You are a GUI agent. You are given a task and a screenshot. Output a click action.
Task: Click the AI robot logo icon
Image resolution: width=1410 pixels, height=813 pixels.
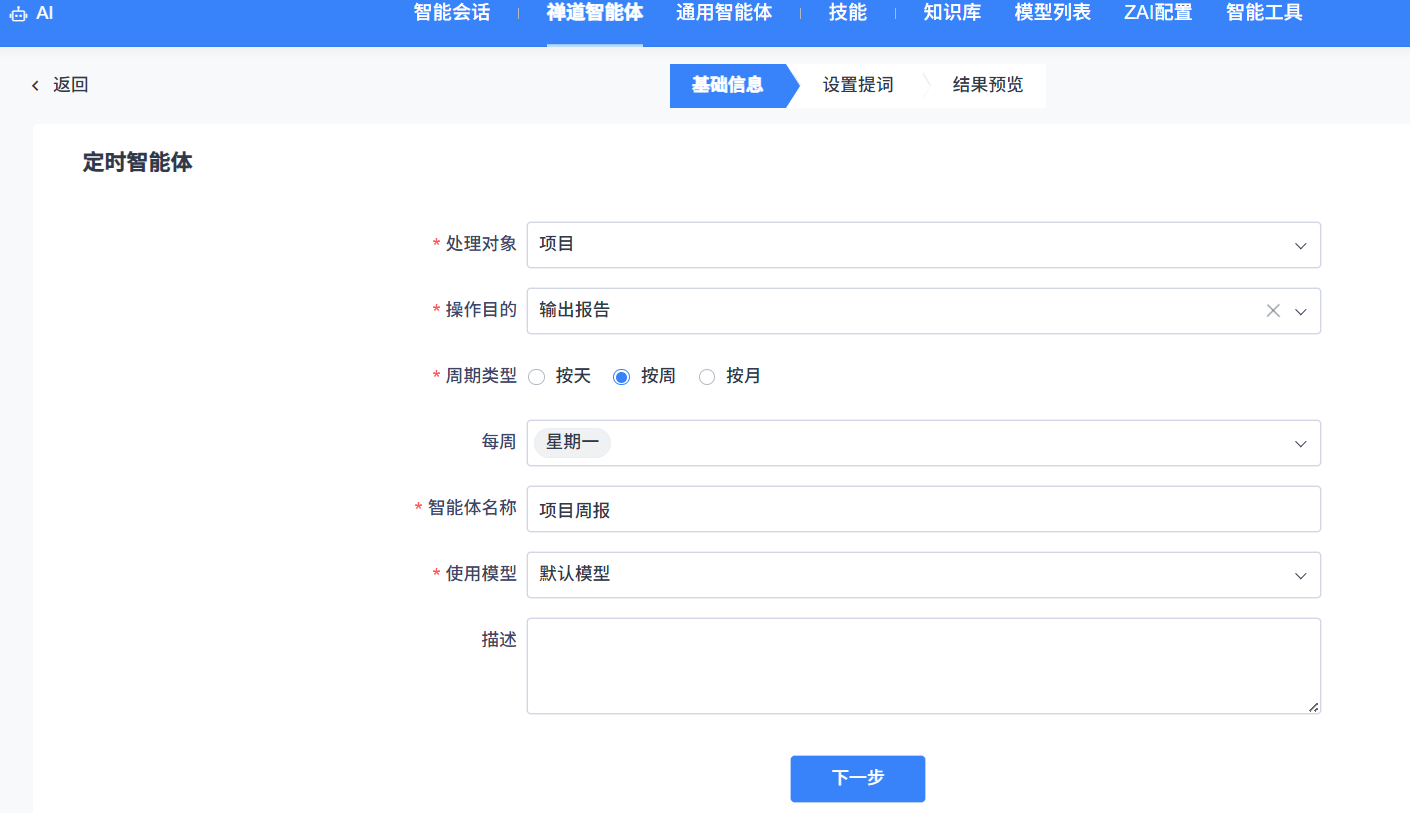[x=17, y=14]
